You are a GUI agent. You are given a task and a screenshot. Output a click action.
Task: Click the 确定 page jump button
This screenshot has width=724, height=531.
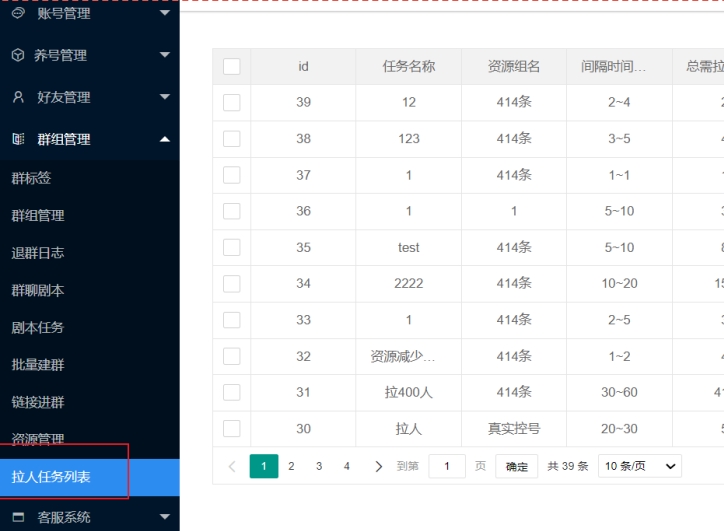pyautogui.click(x=517, y=466)
